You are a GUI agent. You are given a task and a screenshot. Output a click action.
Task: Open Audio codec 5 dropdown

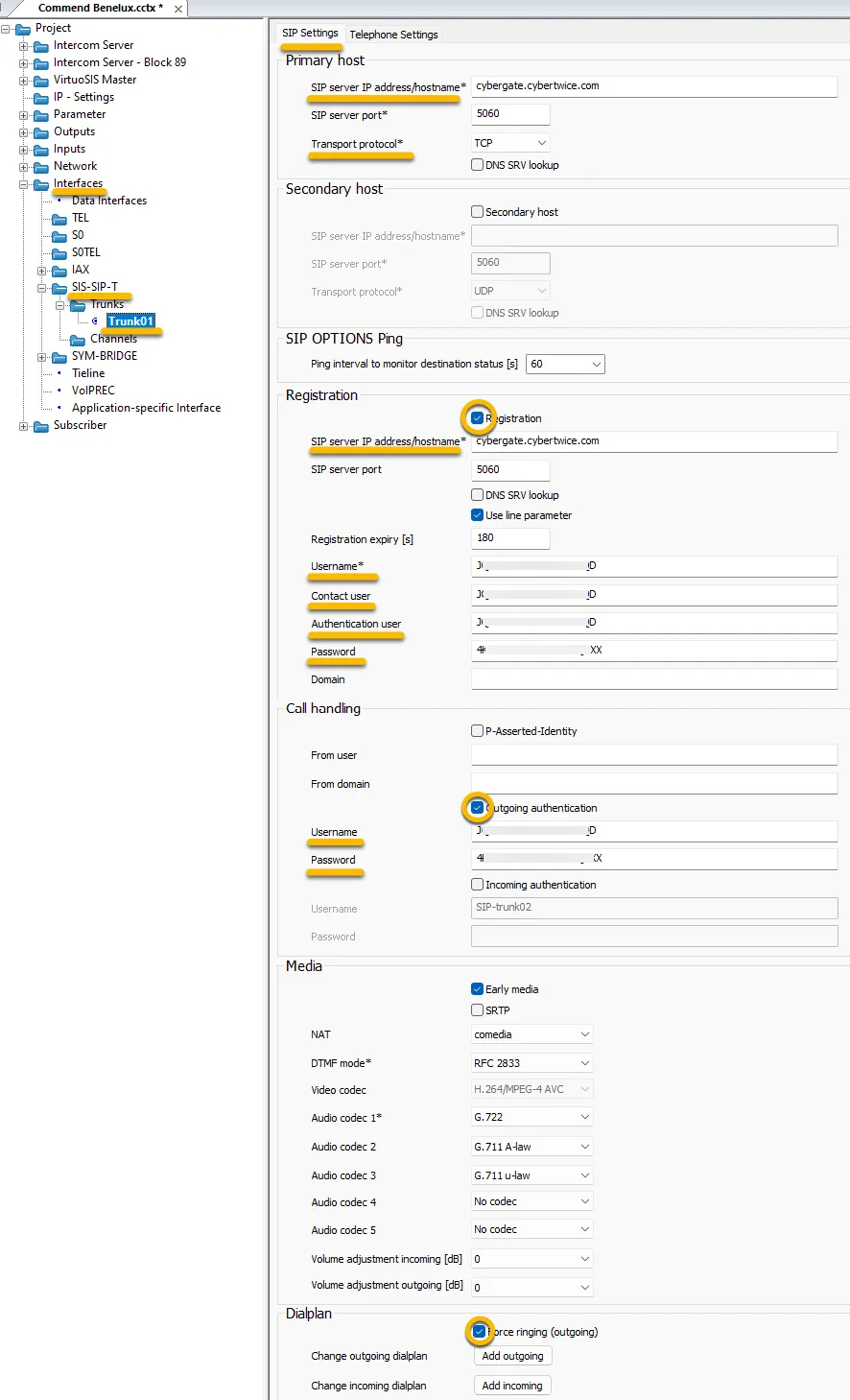click(531, 1229)
